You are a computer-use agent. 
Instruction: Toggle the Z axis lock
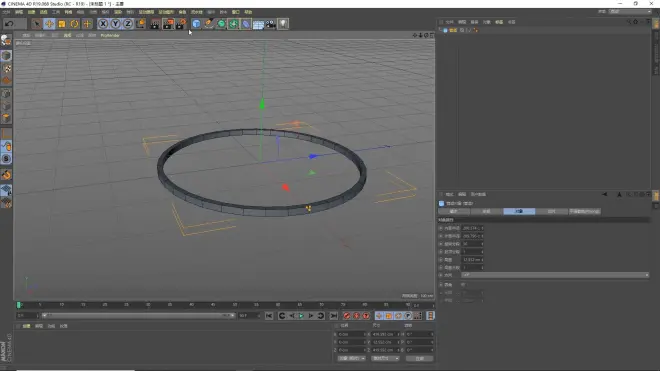tap(128, 24)
